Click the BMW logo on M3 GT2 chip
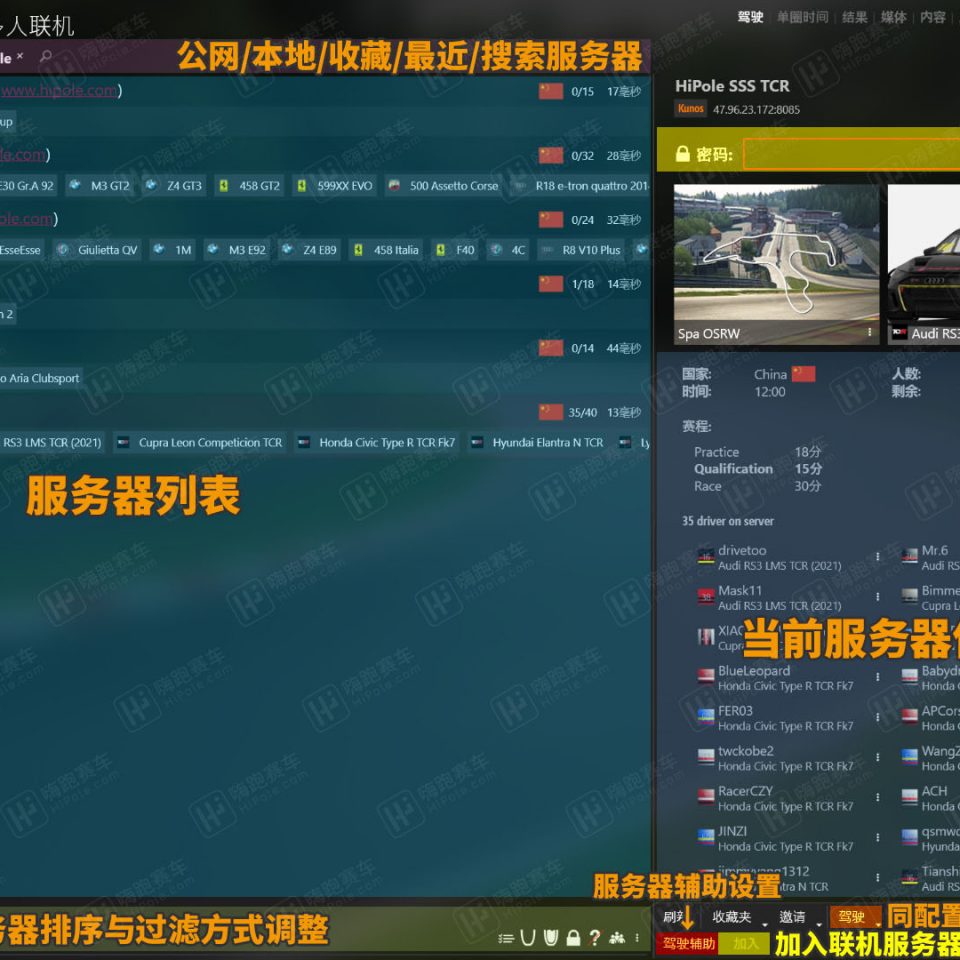This screenshot has height=960, width=960. (75, 185)
